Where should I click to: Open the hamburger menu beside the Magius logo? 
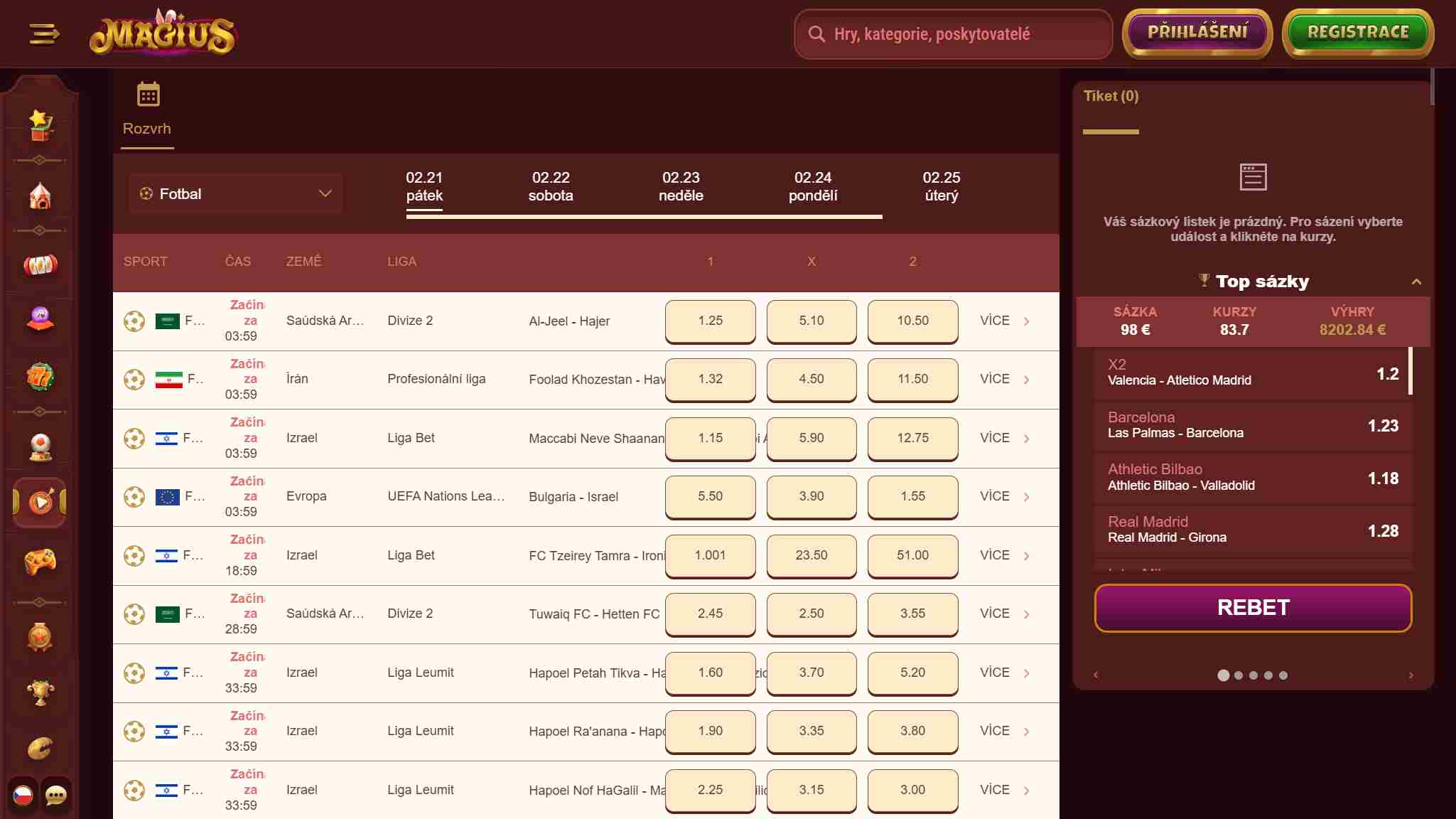tap(44, 33)
